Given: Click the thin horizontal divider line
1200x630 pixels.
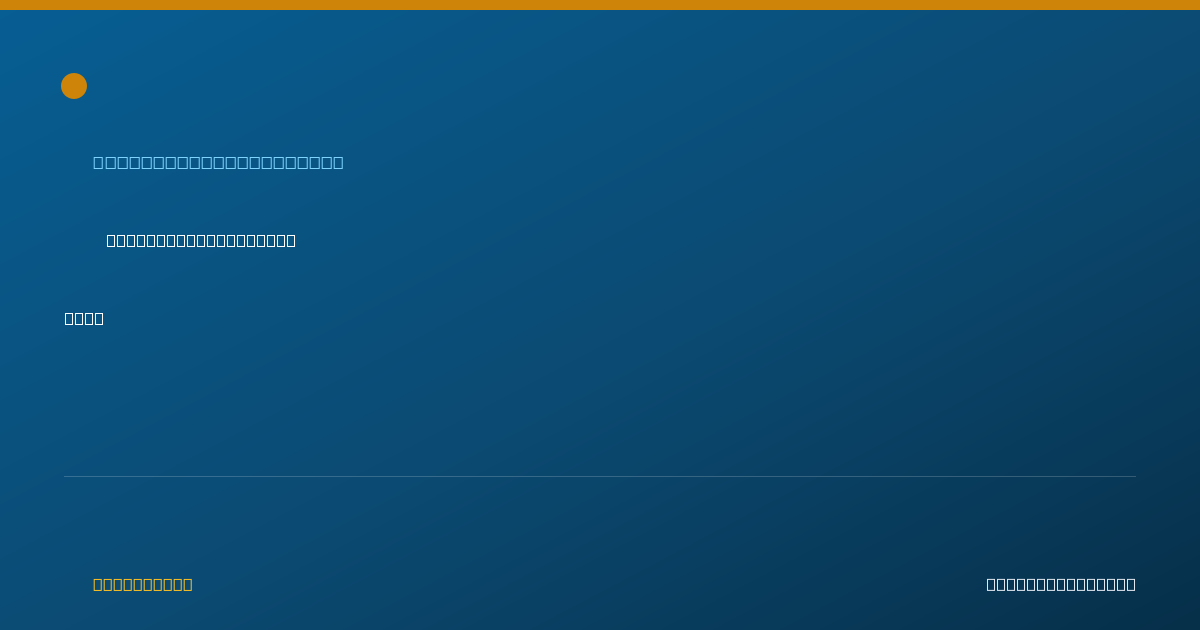Looking at the screenshot, I should [x=600, y=476].
